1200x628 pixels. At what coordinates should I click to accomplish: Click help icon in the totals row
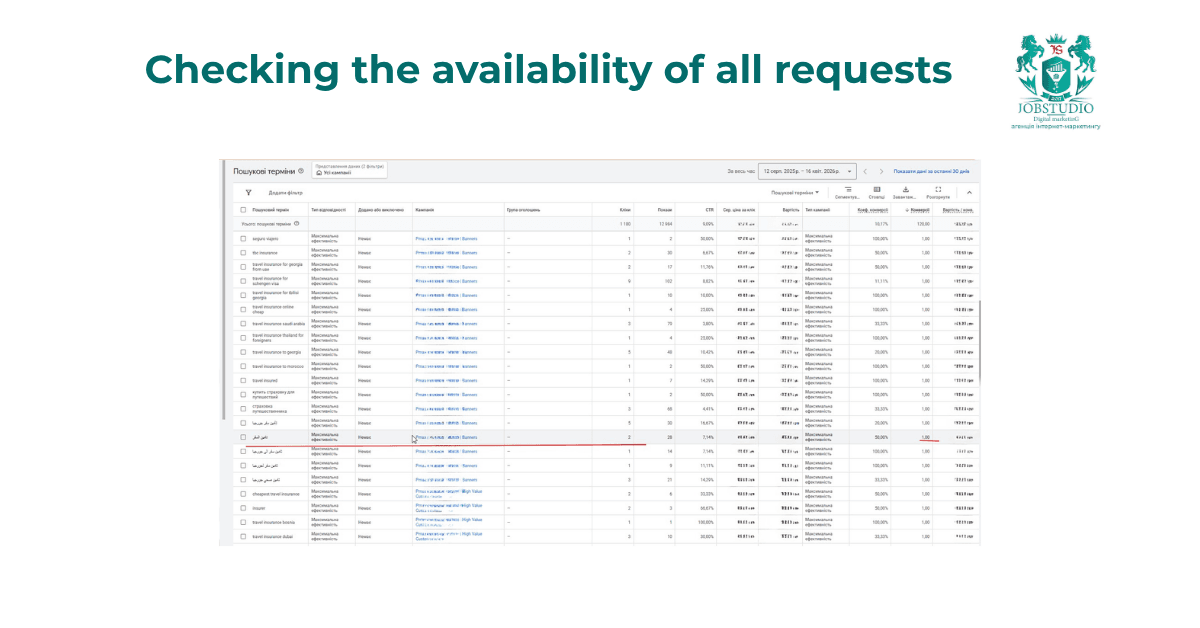coord(297,223)
